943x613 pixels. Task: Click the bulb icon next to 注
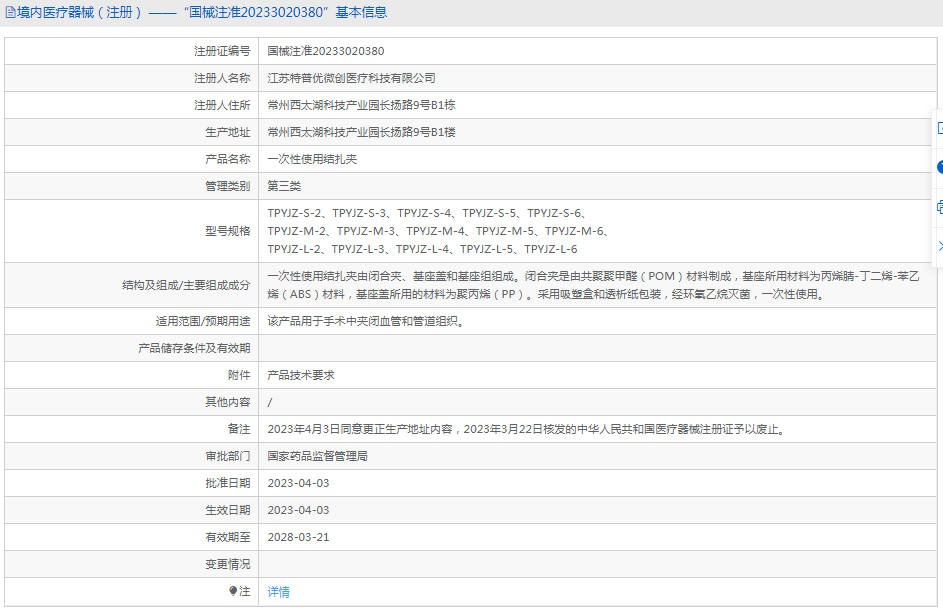(x=233, y=591)
